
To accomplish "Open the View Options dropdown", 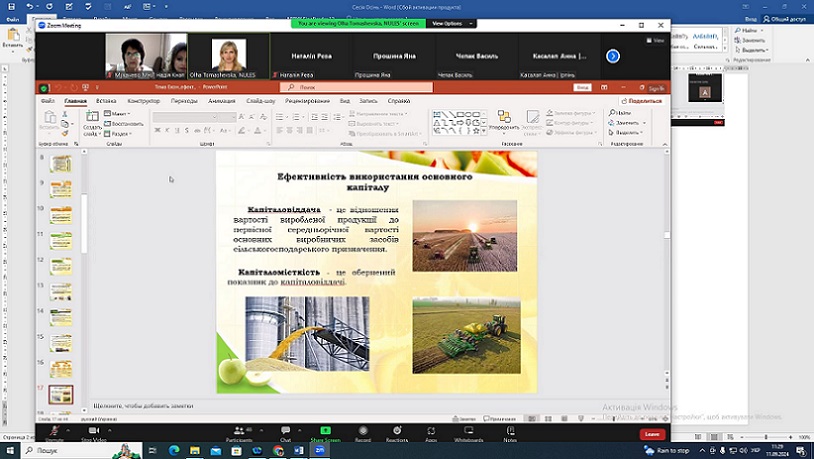I will point(452,23).
